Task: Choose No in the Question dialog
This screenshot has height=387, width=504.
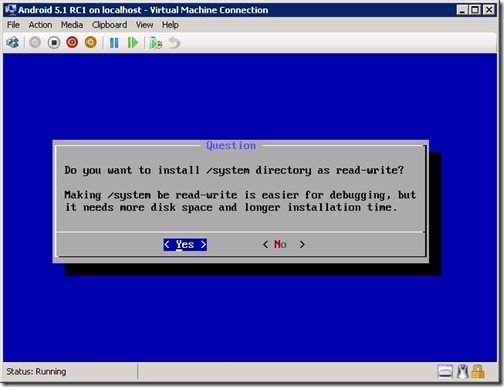Action: (x=284, y=245)
